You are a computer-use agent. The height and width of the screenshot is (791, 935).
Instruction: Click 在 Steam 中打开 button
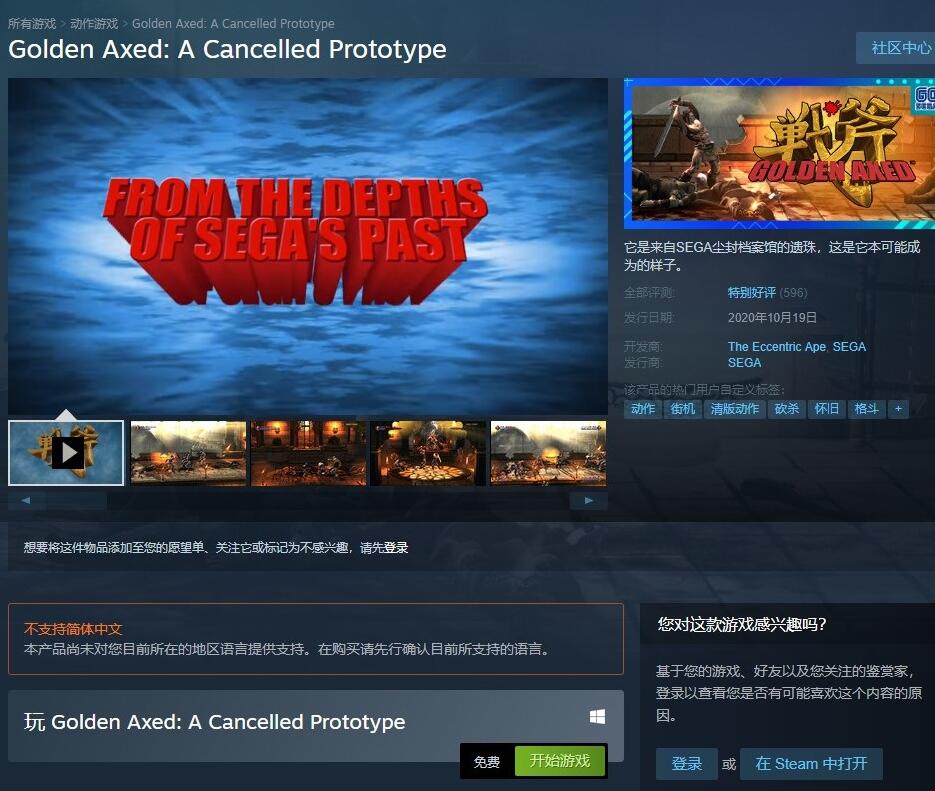811,764
